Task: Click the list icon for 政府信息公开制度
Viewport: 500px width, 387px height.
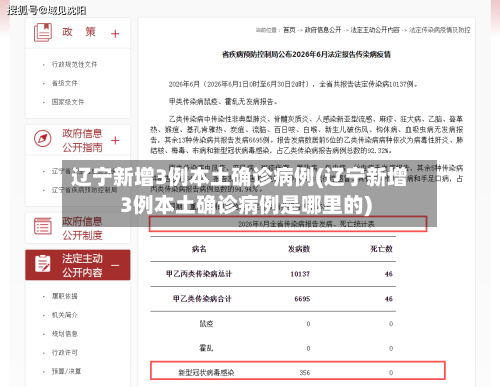Action: click(43, 226)
